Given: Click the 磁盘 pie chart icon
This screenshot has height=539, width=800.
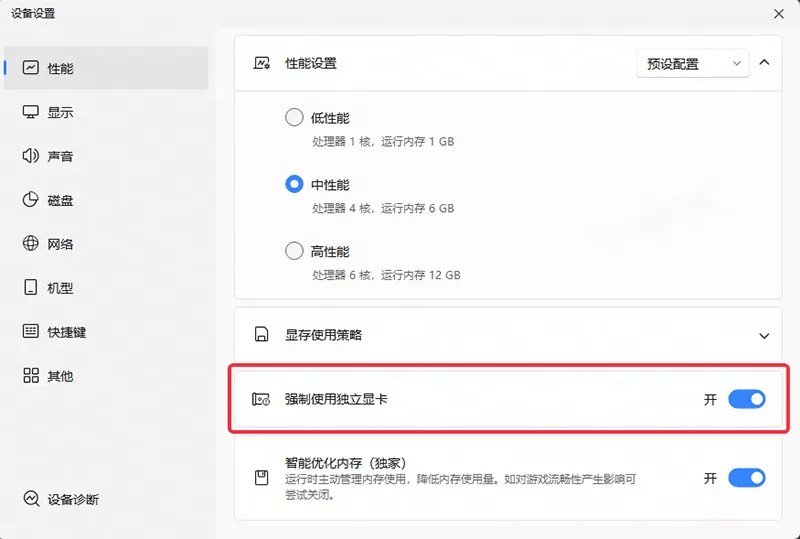Looking at the screenshot, I should tap(31, 200).
